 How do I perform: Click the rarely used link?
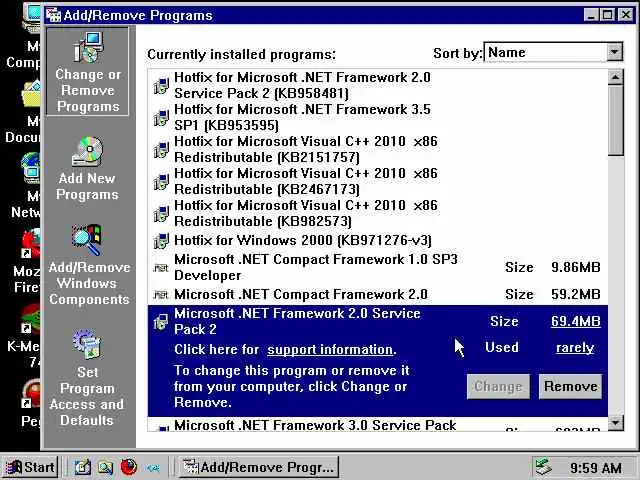tap(575, 347)
